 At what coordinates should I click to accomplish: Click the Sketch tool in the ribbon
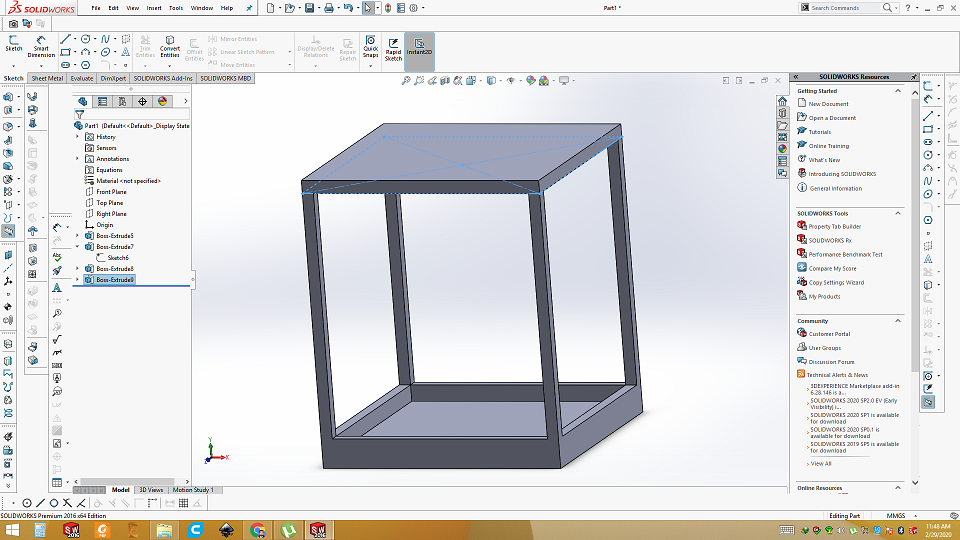pos(13,44)
